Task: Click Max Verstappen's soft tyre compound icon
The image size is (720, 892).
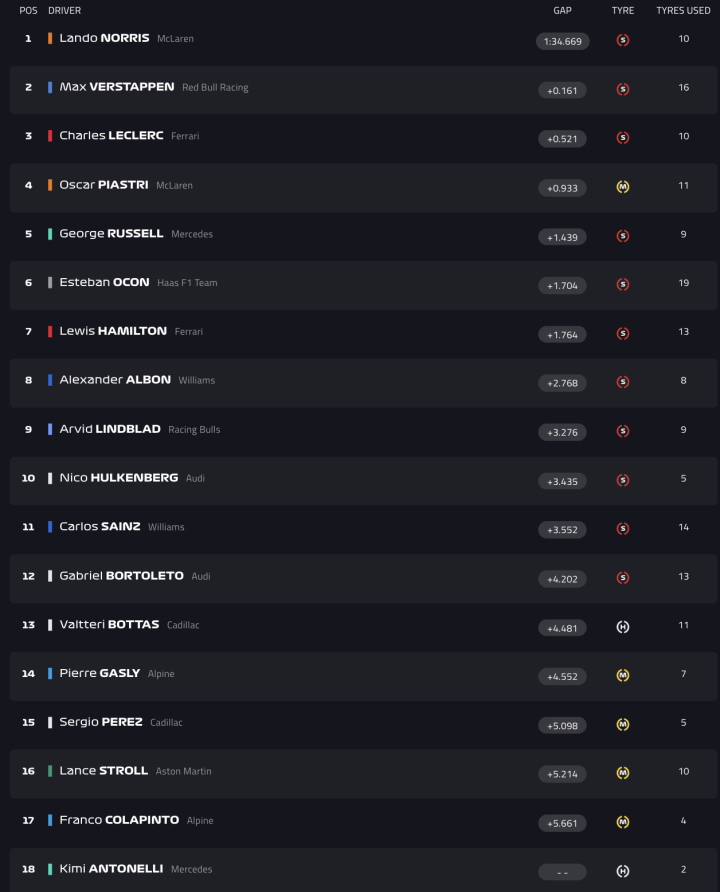Action: 623,90
